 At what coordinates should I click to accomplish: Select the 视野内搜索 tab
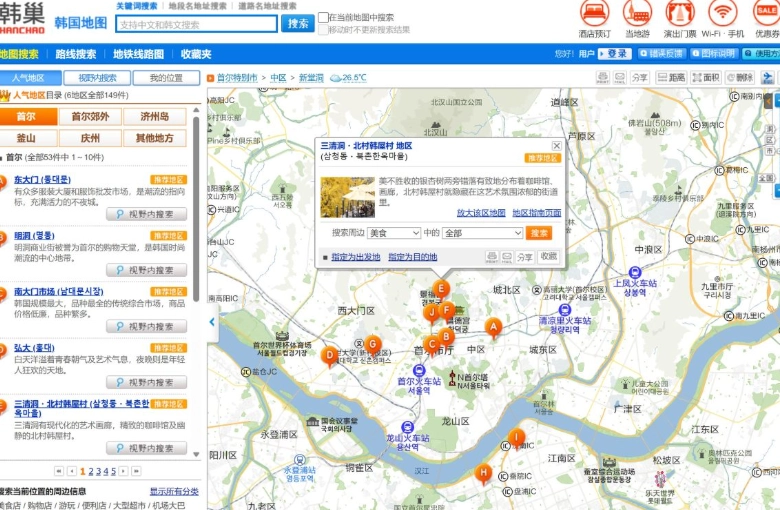tap(98, 78)
